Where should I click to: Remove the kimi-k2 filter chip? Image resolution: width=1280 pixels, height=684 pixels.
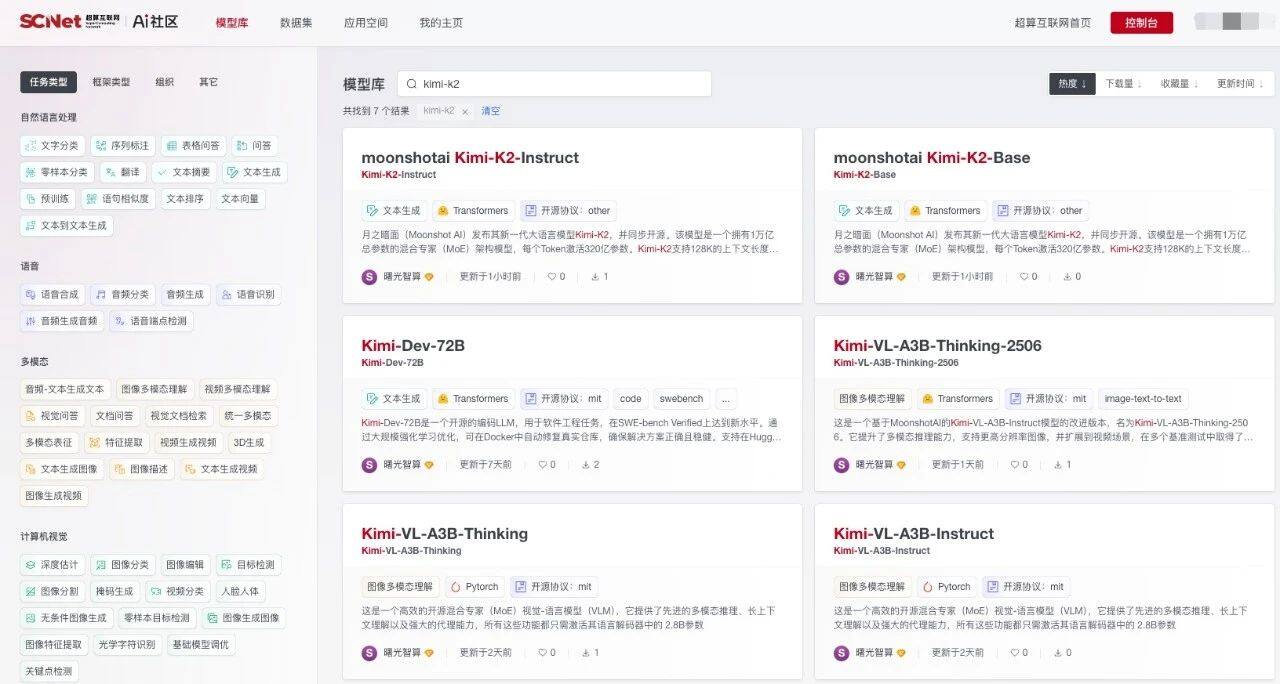tap(465, 112)
